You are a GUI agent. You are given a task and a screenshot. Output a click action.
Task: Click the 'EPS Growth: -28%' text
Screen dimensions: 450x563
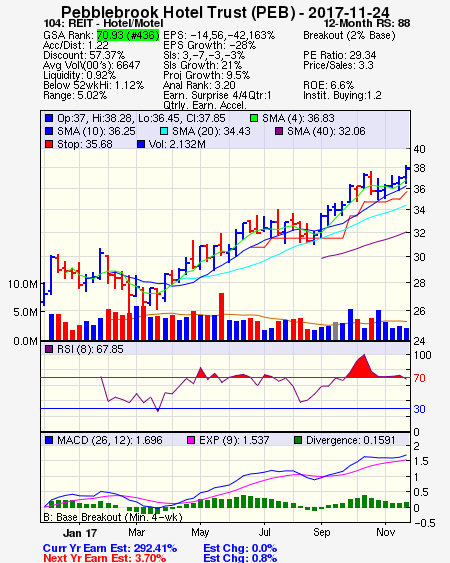[x=209, y=45]
